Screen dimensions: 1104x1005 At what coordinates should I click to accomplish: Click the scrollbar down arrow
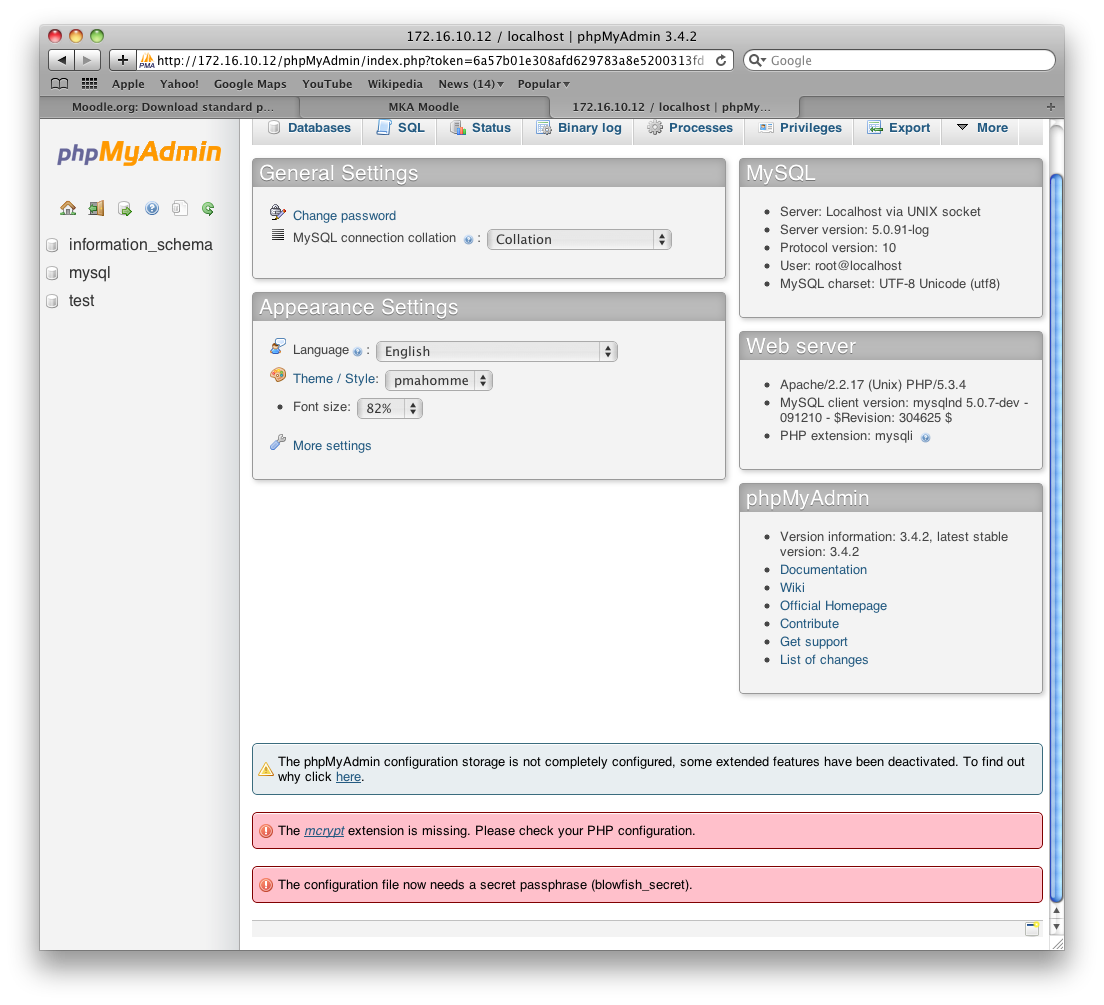[x=1056, y=927]
